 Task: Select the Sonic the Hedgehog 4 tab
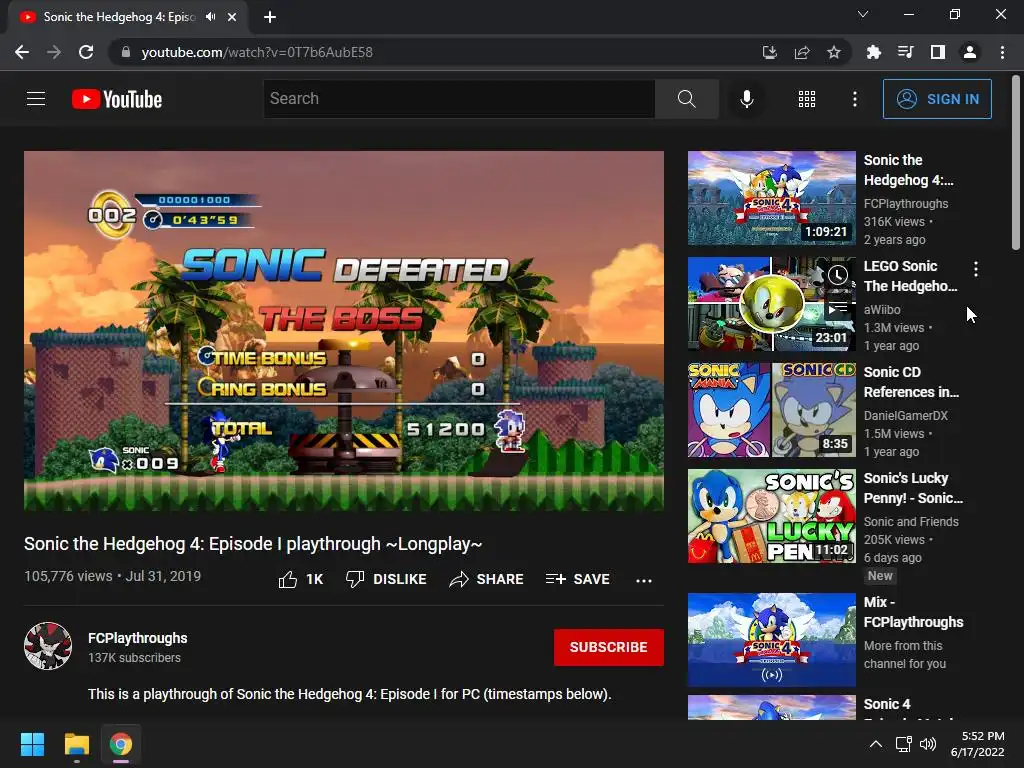point(119,17)
